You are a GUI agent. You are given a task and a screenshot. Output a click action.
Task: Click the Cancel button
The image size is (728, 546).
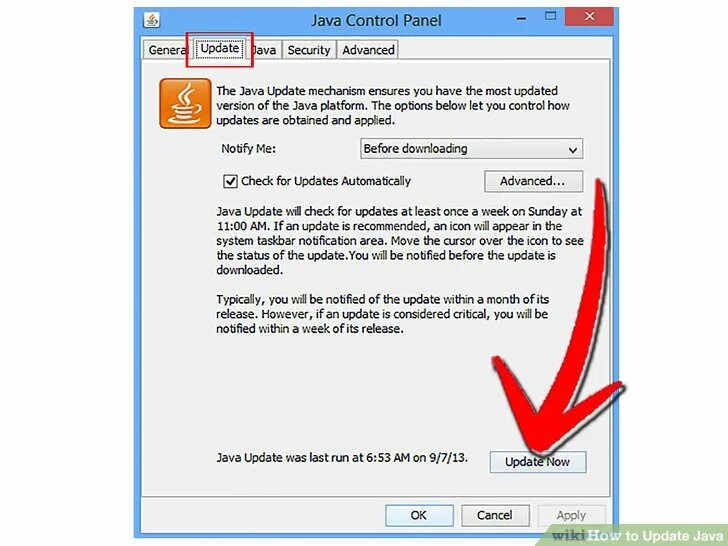click(x=495, y=515)
